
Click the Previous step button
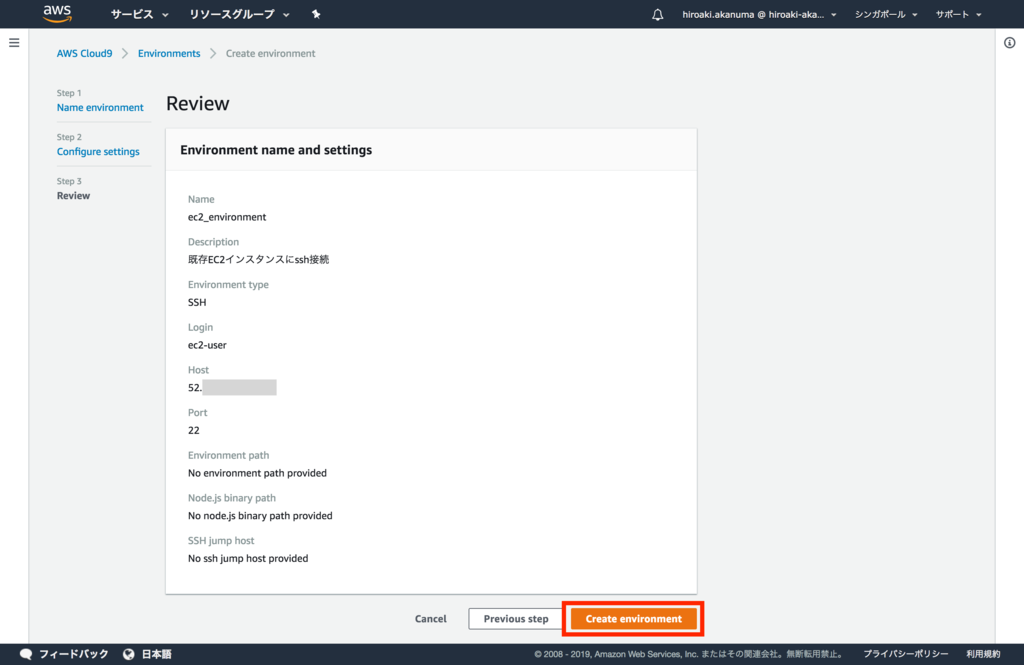[x=516, y=619]
